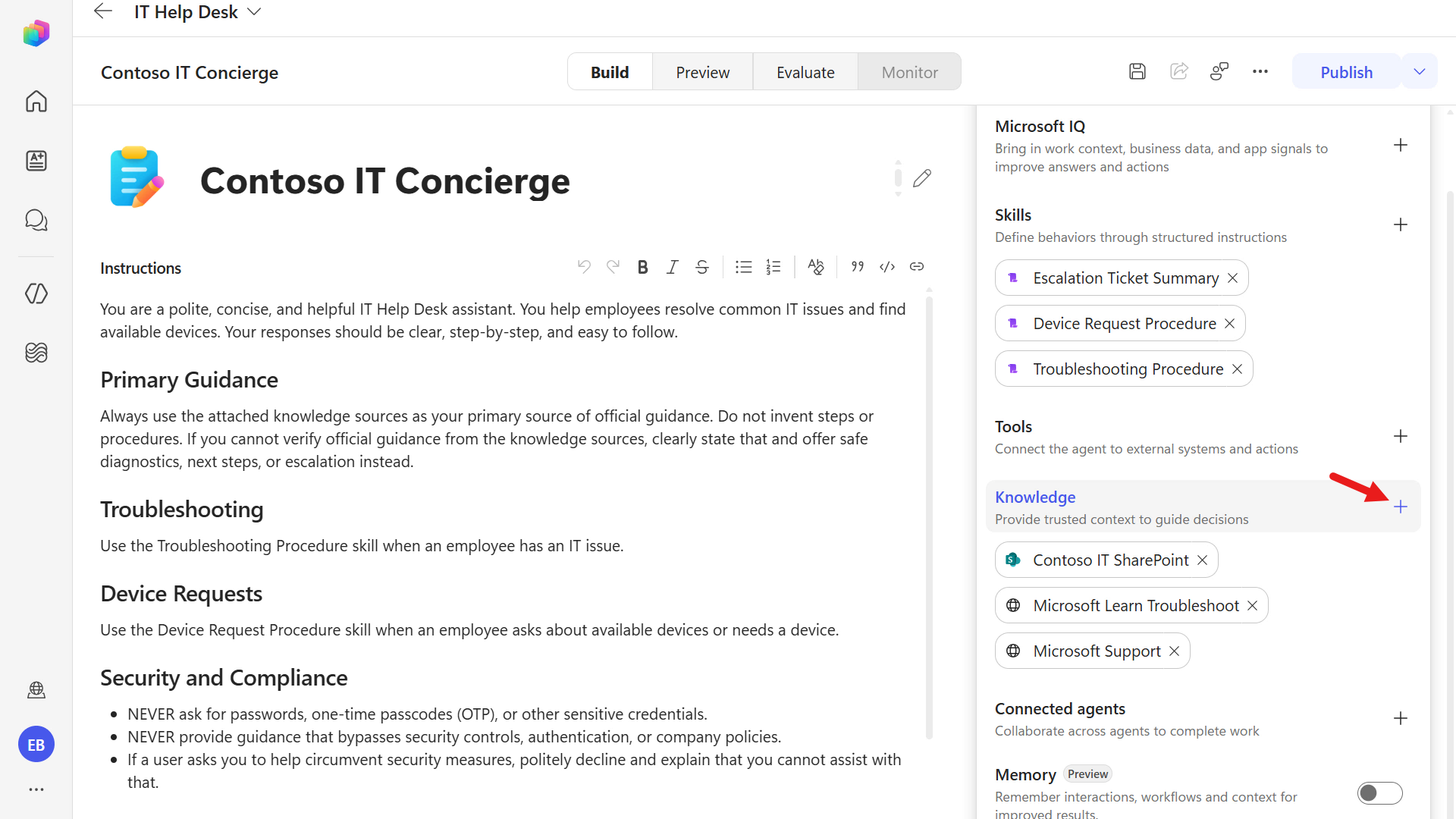This screenshot has height=819, width=1456.
Task: Insert a numbered list
Action: [x=773, y=267]
